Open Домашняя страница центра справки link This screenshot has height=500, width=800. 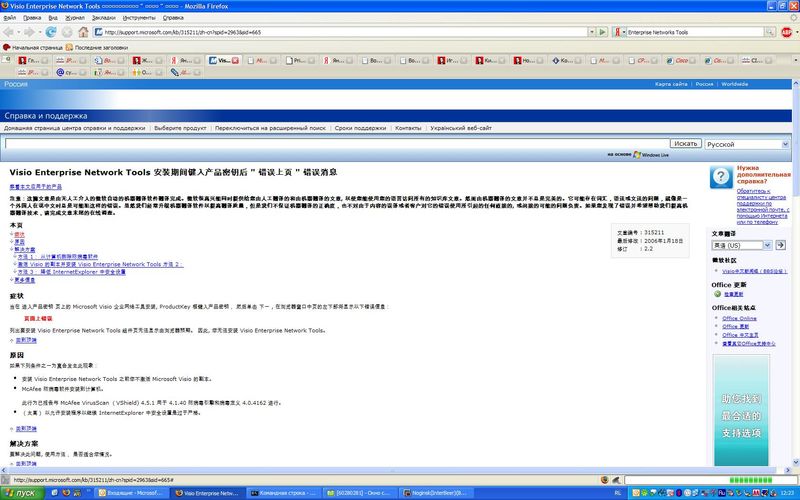[x=74, y=128]
